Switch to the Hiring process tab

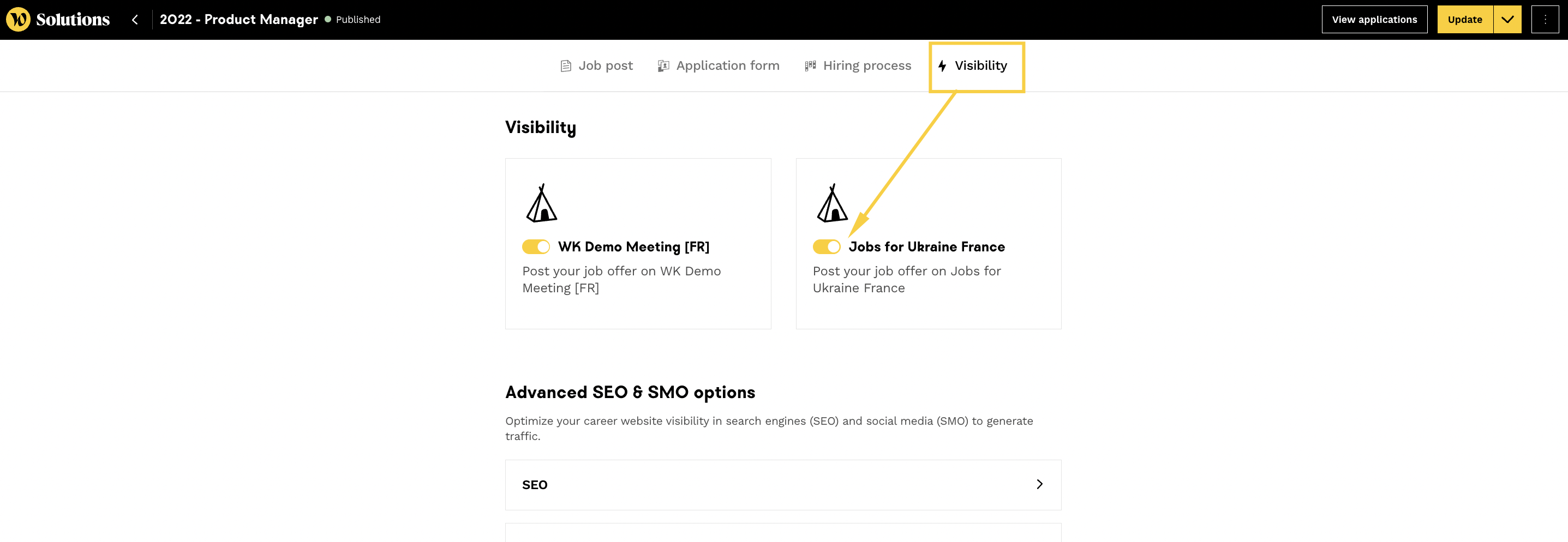(858, 65)
